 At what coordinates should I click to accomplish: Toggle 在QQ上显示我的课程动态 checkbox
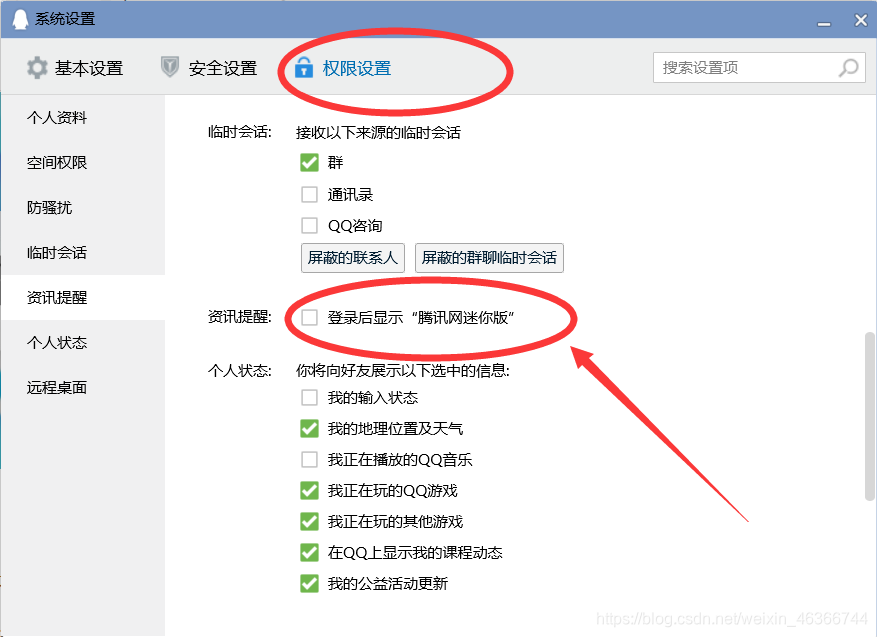click(x=309, y=553)
